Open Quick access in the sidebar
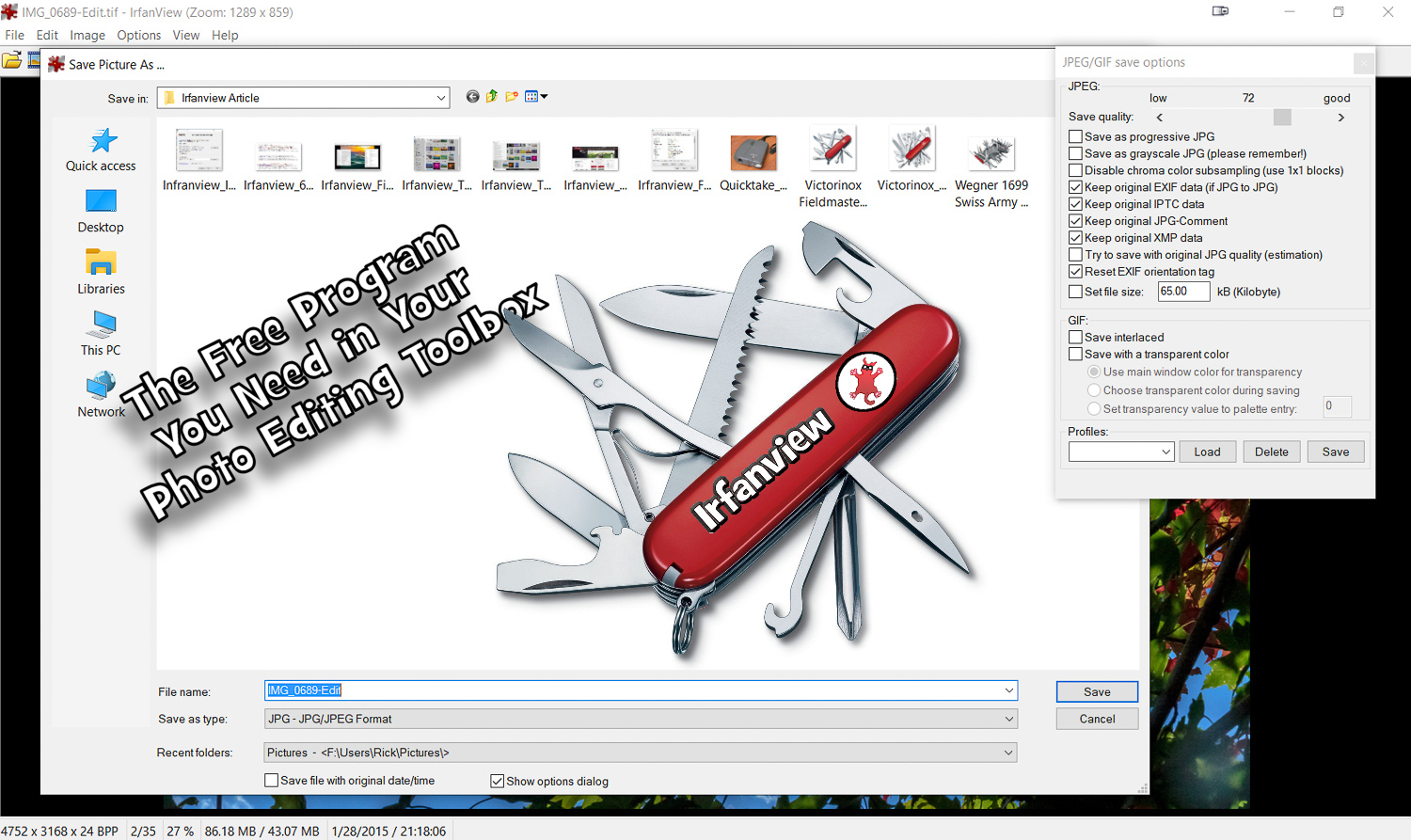Viewport: 1411px width, 840px height. [101, 150]
